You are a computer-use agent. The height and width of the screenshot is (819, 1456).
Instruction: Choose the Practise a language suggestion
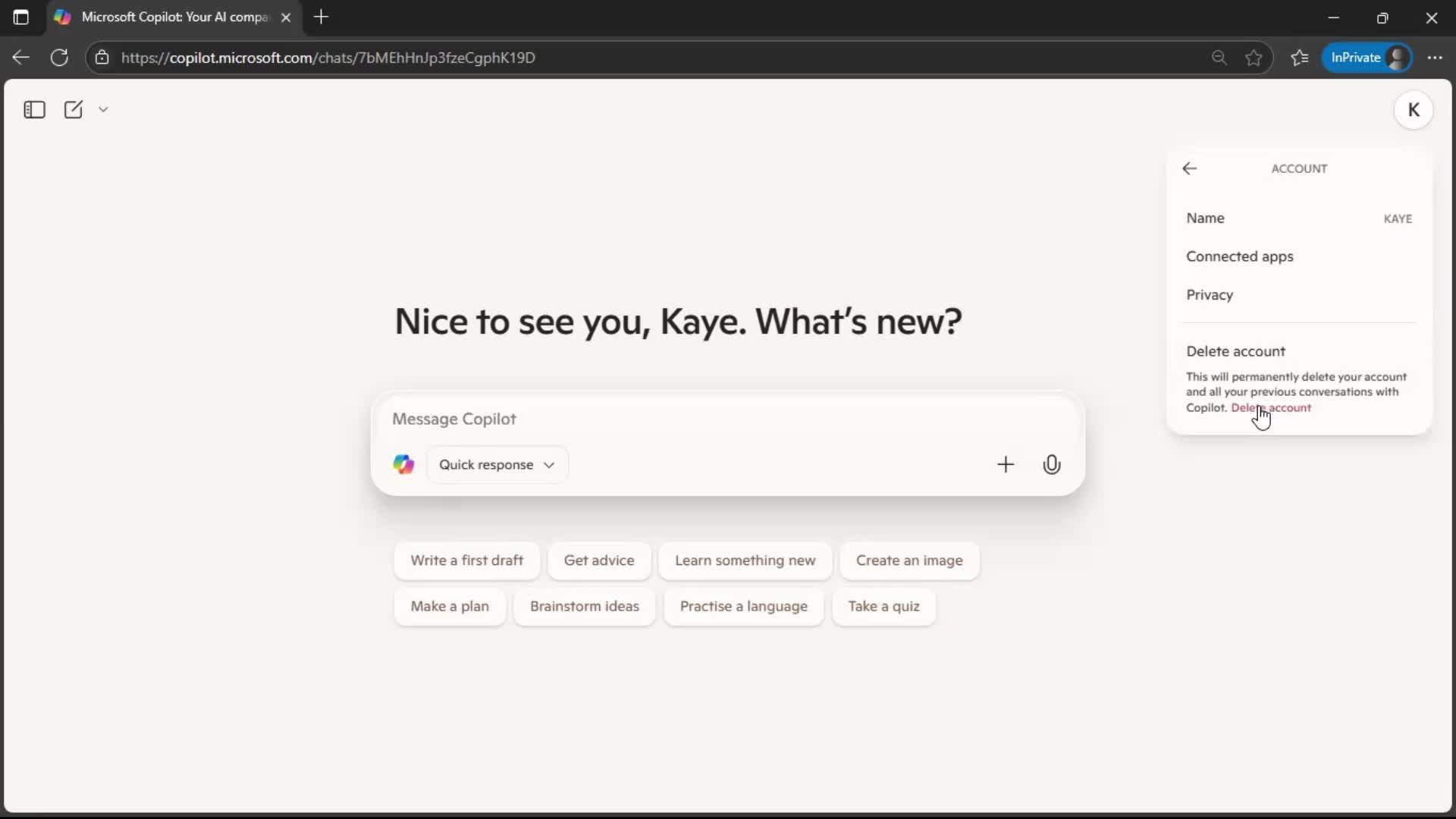[743, 607]
